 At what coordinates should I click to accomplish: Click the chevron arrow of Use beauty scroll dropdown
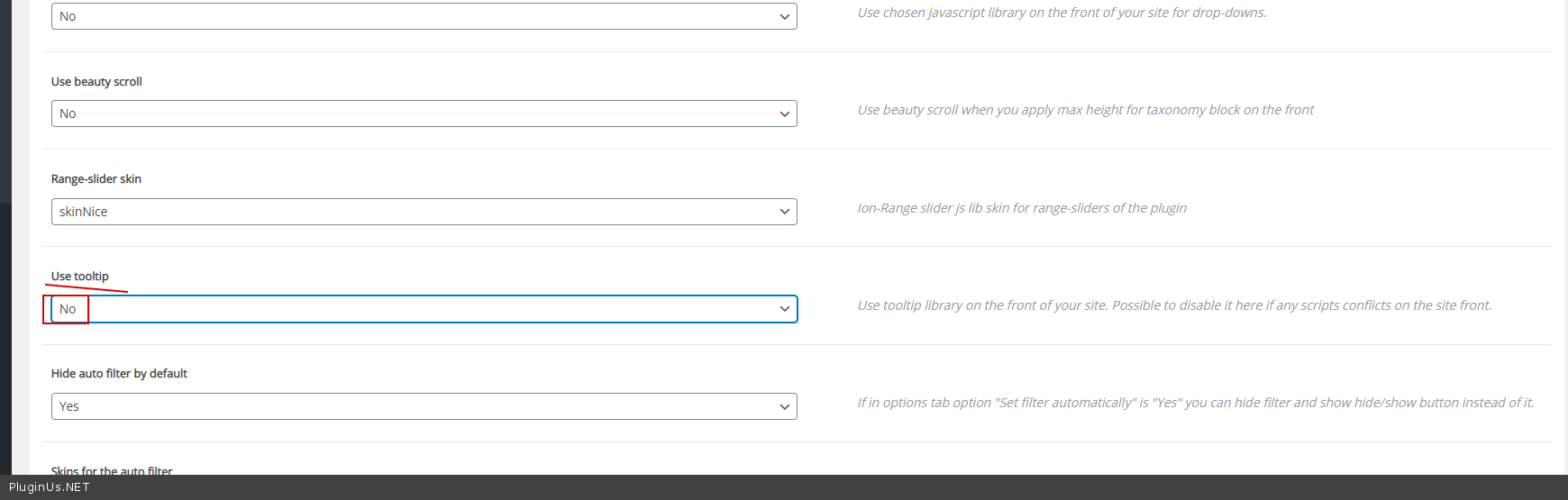(784, 114)
